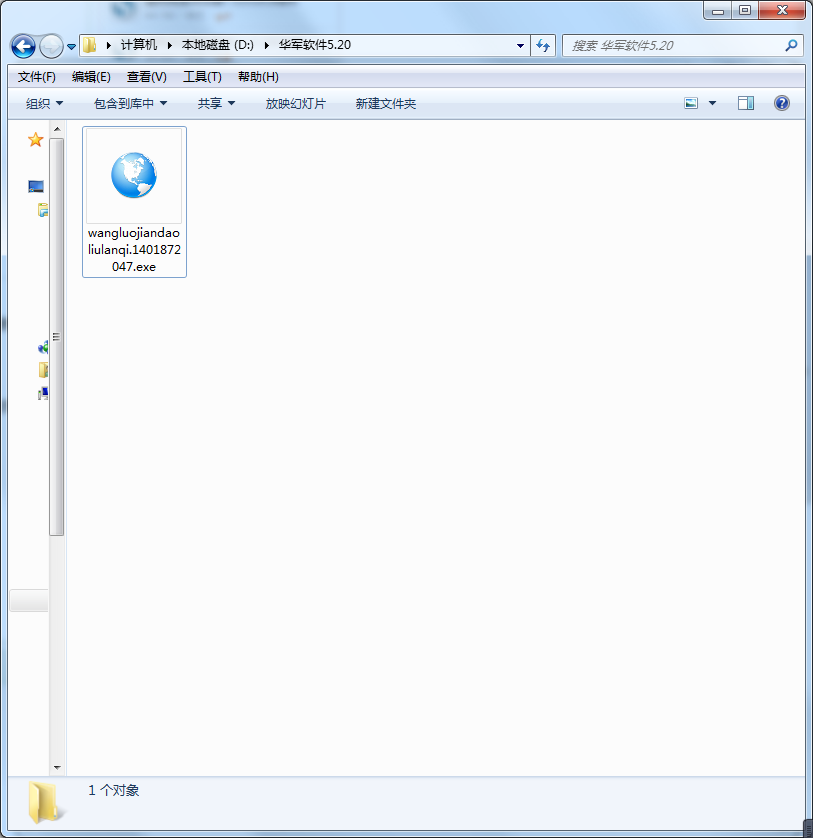This screenshot has width=813, height=838.
Task: Select the desktop monitor icon in navigation pane
Action: (36, 186)
